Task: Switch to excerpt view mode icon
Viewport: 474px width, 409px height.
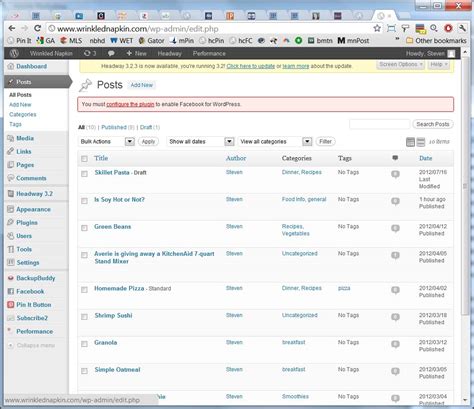Action: (421, 142)
